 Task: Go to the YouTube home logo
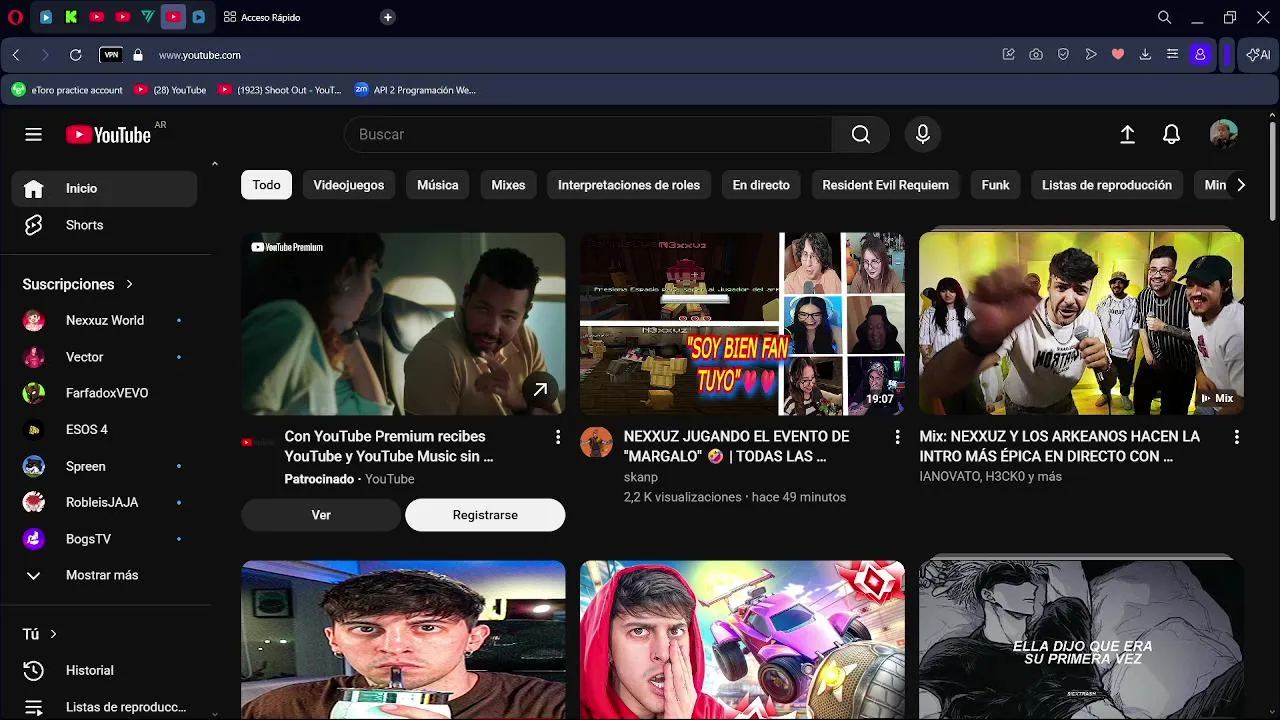108,135
